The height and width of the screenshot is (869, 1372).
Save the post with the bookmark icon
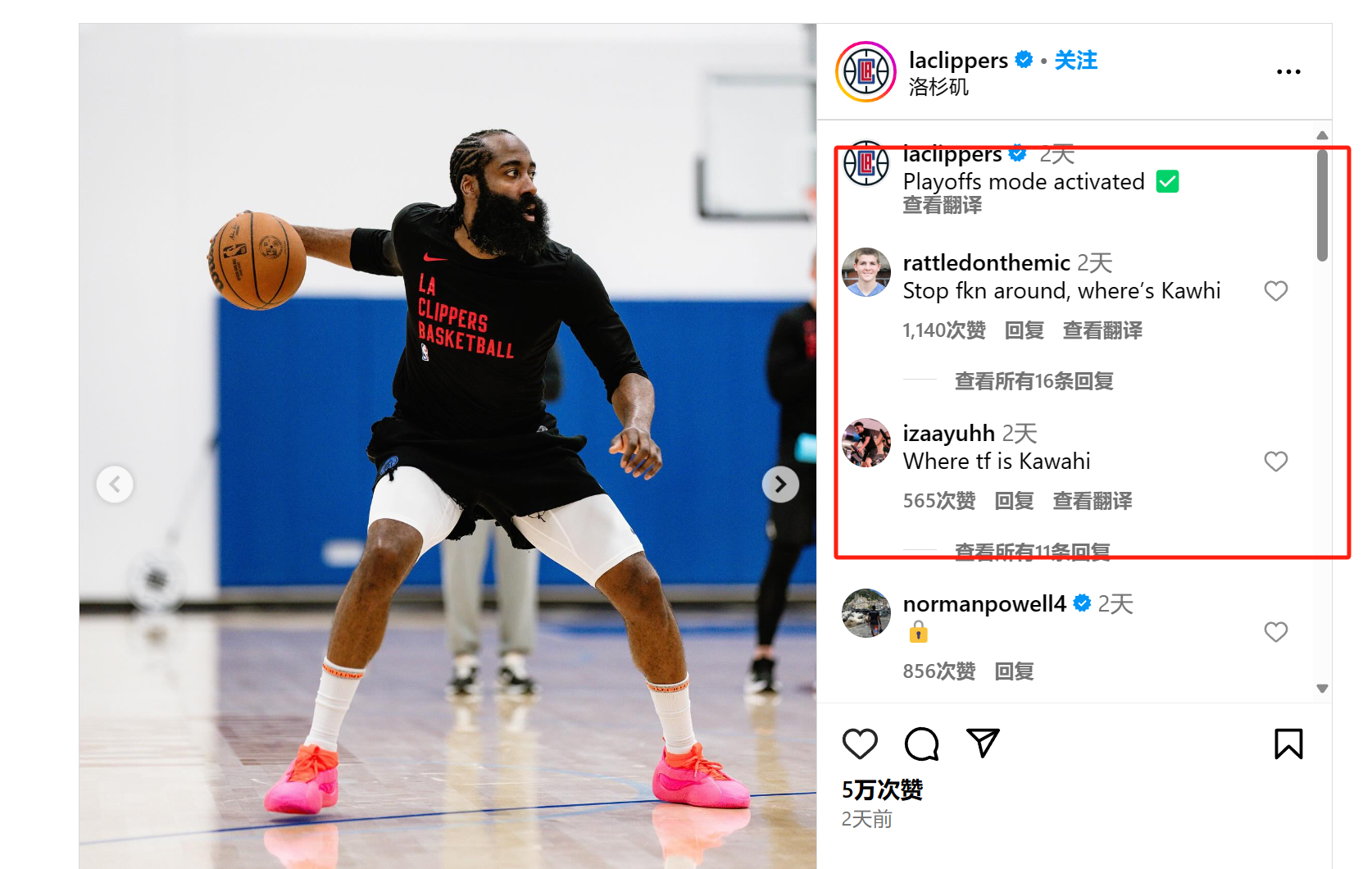point(1288,744)
